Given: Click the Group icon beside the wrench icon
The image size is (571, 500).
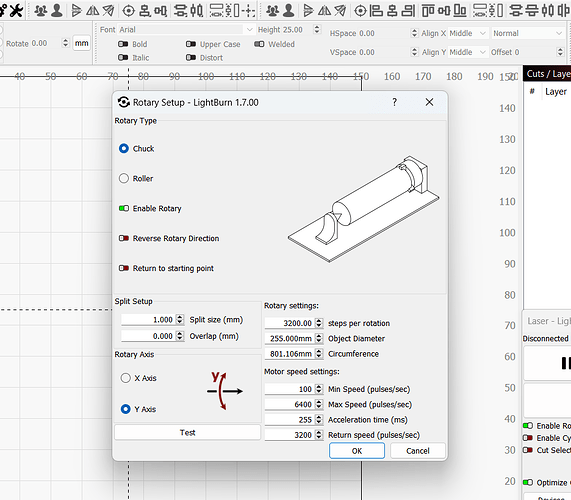Looking at the screenshot, I should [x=40, y=11].
